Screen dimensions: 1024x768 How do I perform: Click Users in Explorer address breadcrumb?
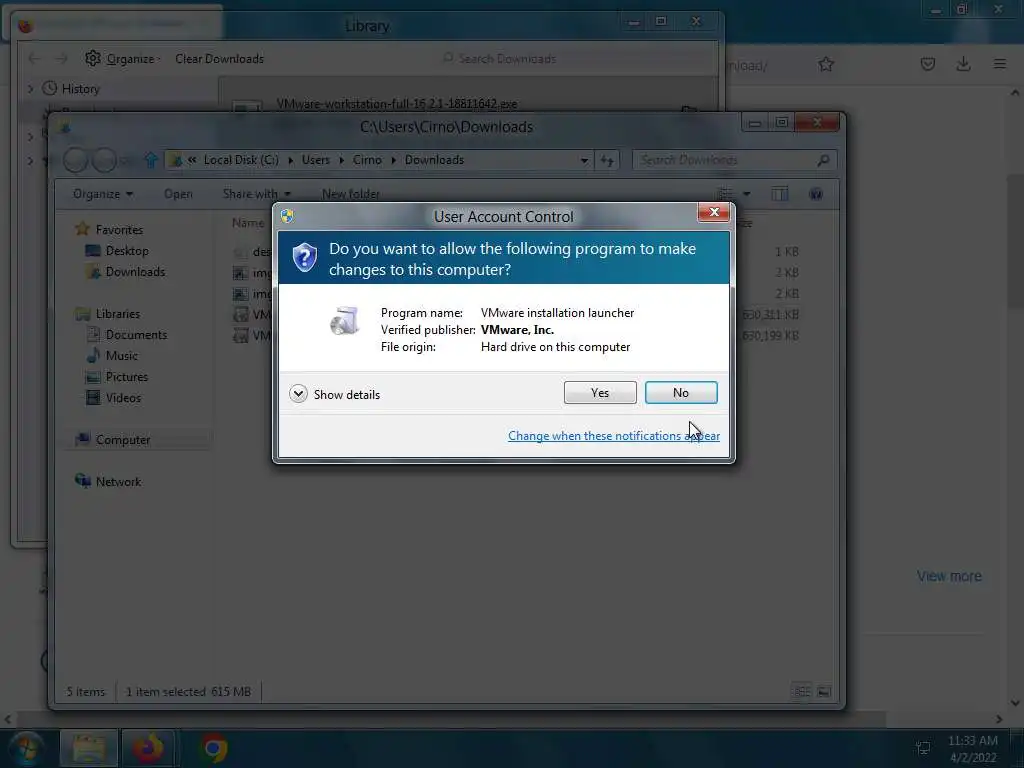(x=315, y=160)
